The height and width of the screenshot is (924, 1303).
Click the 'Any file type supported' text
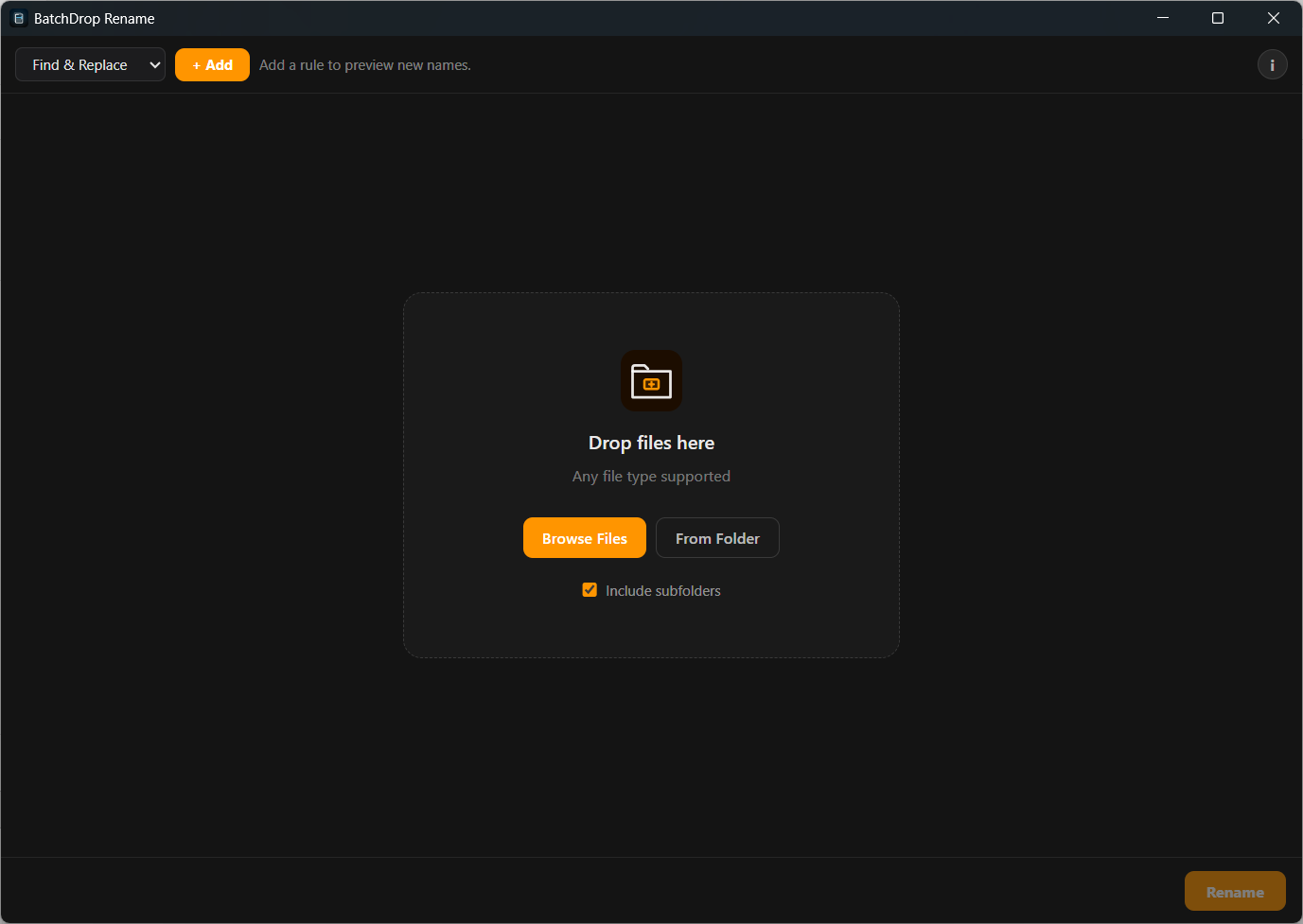[x=651, y=477]
